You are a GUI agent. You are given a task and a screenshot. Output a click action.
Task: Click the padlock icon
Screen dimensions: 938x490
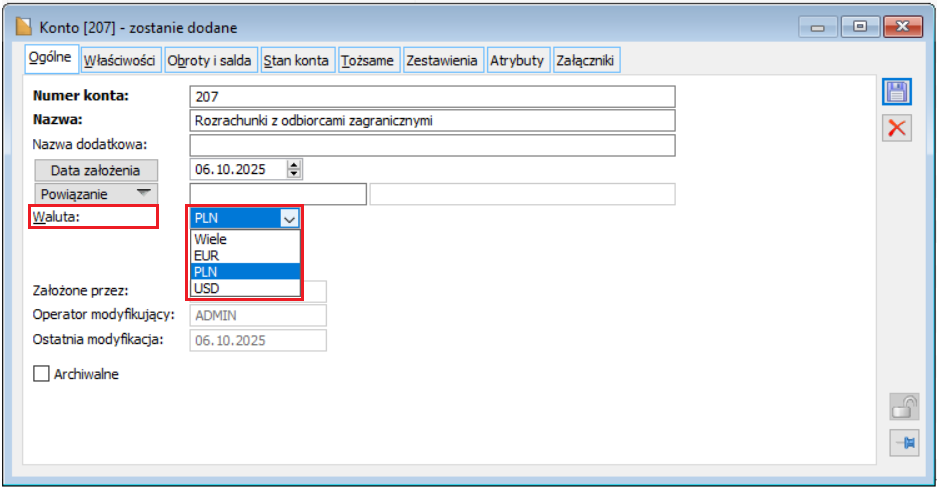(x=904, y=407)
